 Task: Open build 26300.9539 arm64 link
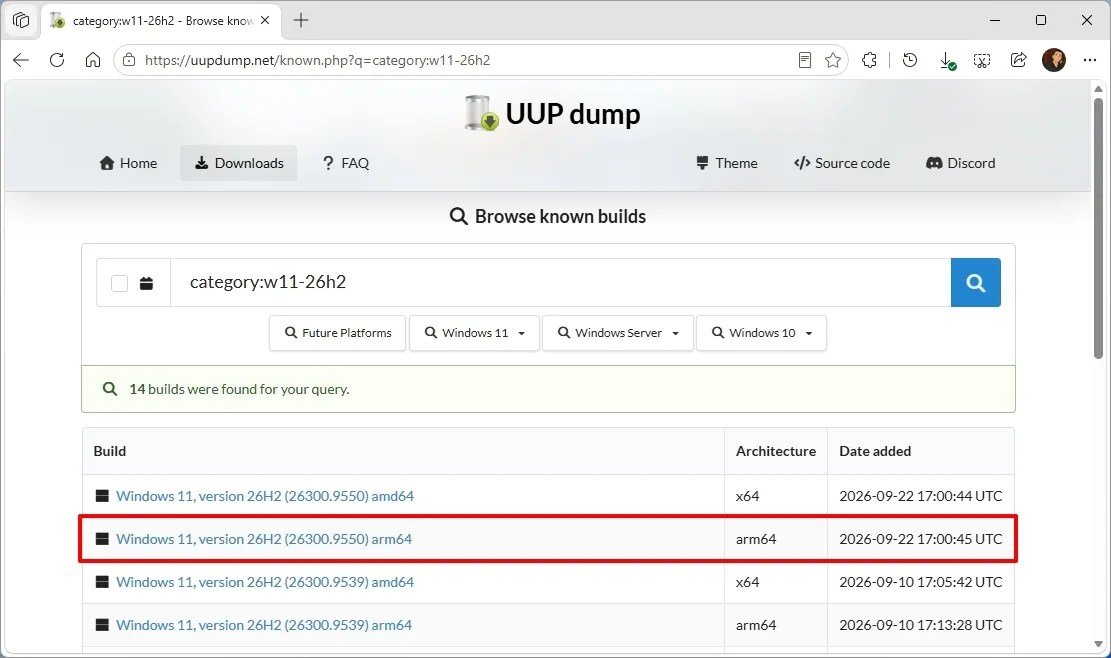point(264,625)
